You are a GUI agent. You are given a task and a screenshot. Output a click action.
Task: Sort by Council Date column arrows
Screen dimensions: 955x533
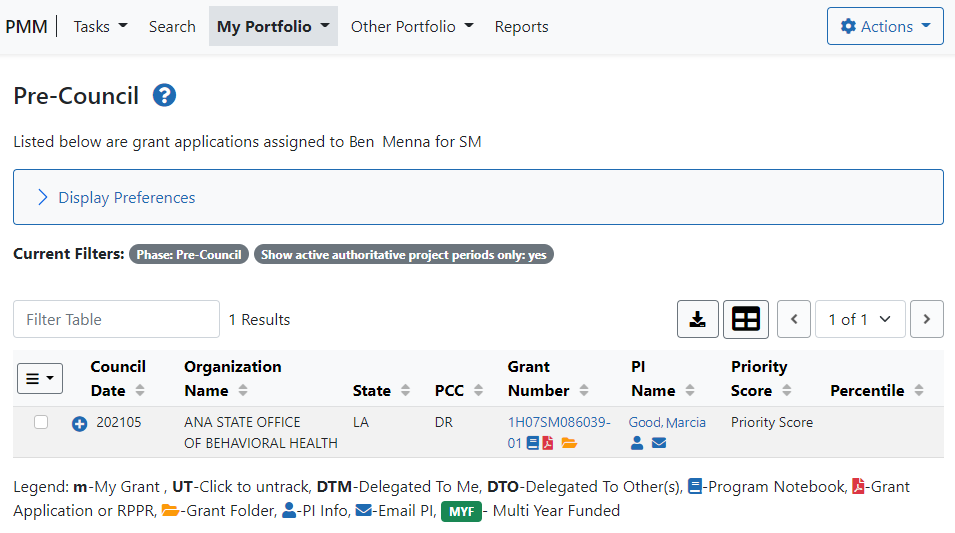pos(139,390)
